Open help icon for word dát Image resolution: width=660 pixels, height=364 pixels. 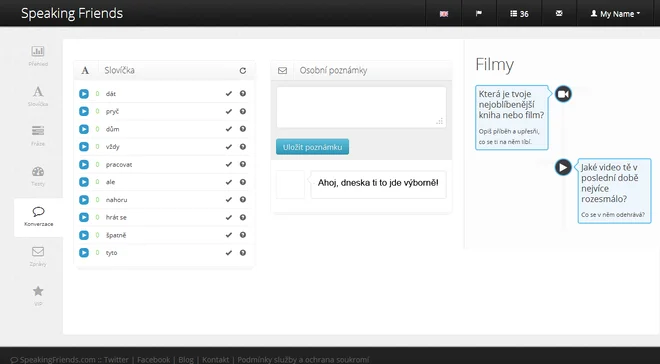243,94
